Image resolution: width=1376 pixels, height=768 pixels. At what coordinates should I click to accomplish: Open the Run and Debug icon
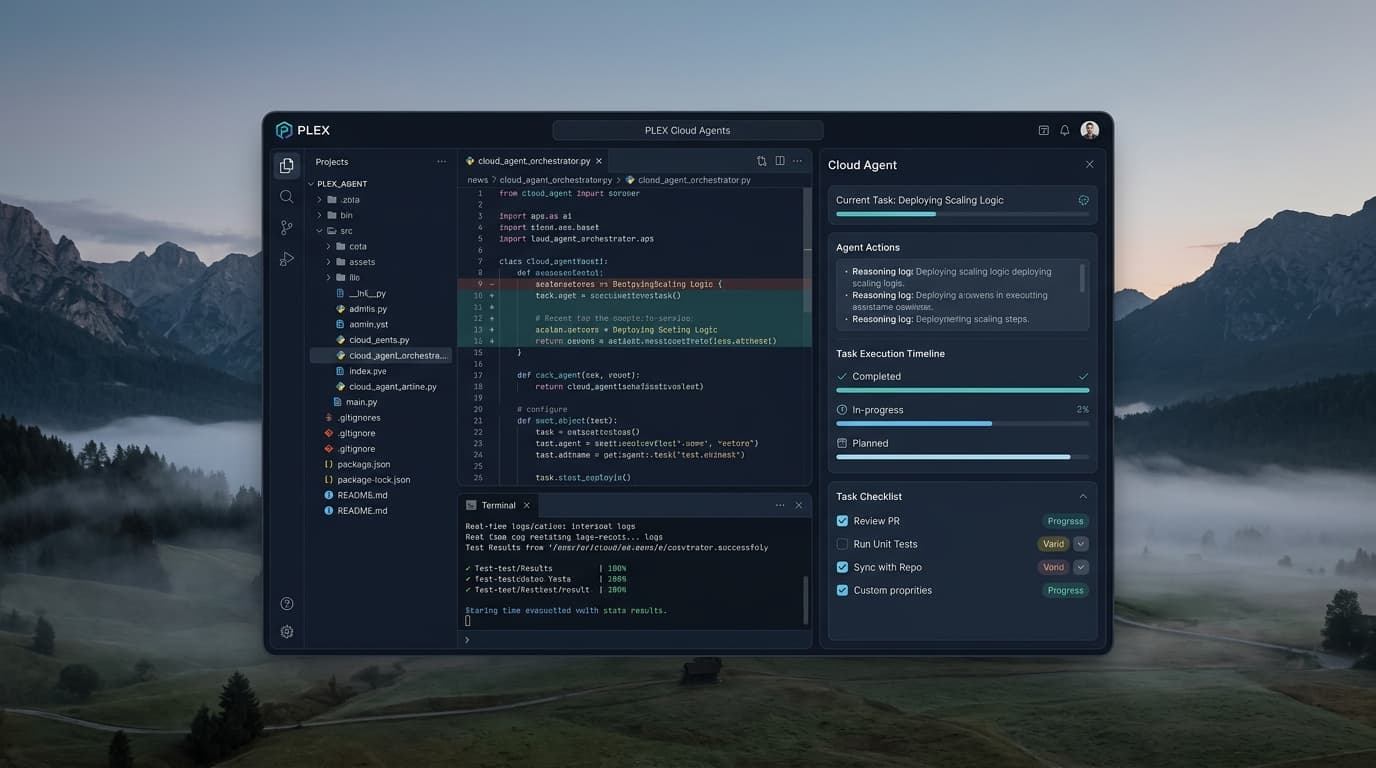point(287,259)
